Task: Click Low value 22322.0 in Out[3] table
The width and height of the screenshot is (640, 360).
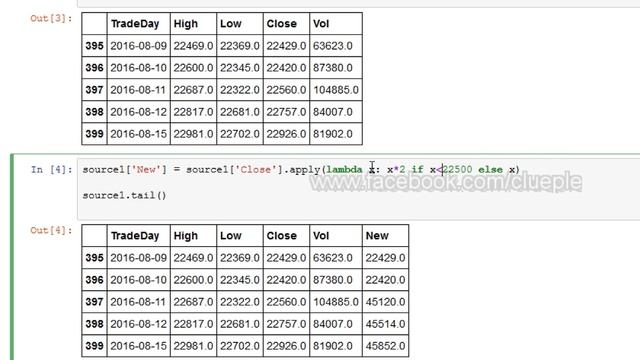Action: pos(240,90)
